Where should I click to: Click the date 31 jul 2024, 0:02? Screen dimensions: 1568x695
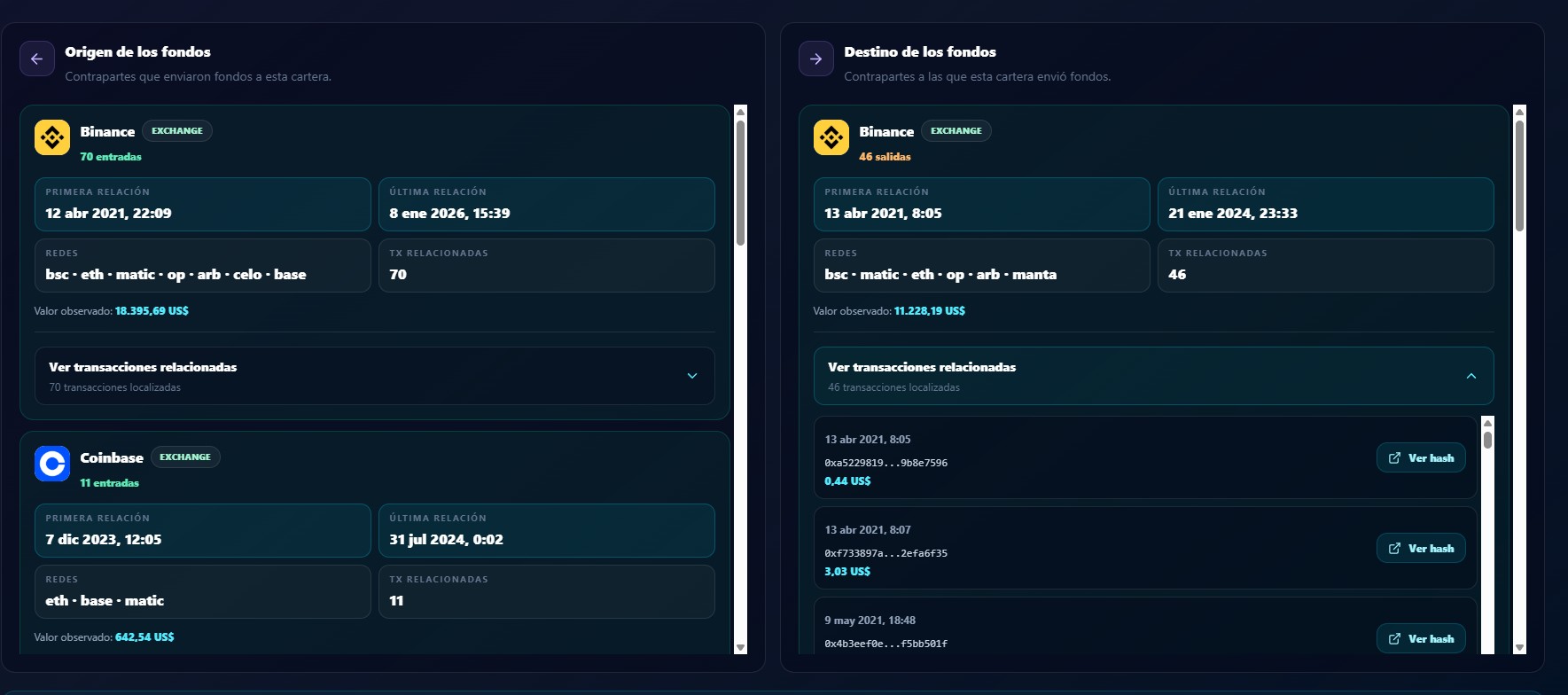point(447,540)
